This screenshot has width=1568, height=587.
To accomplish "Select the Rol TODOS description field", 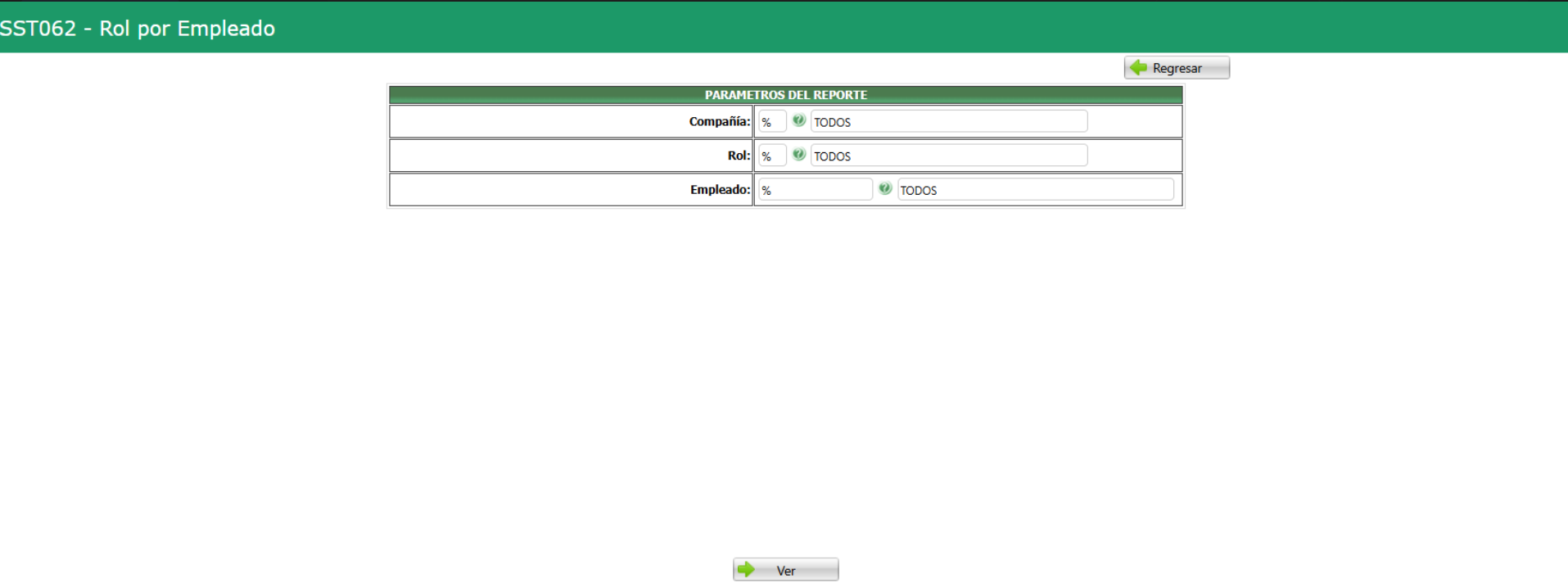I will (949, 156).
